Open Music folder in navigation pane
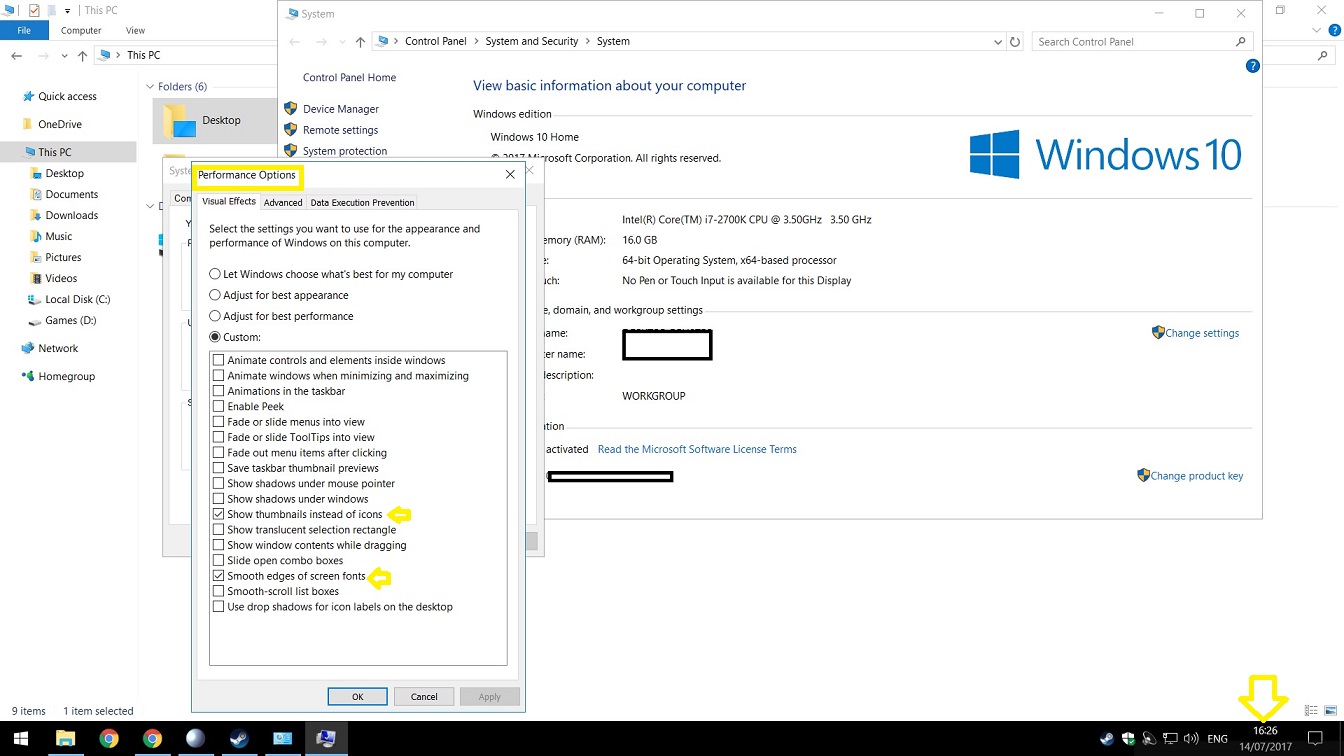The image size is (1344, 756). 59,236
